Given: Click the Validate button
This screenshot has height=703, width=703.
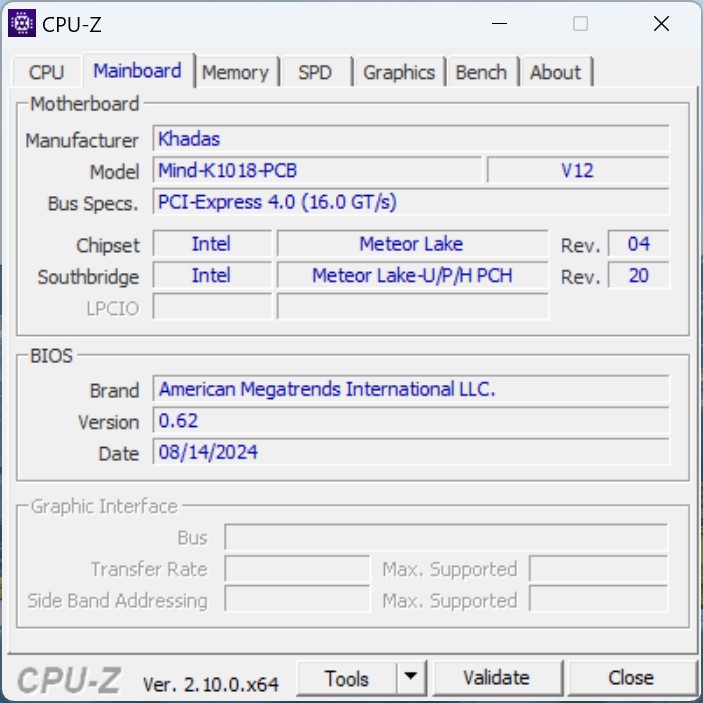Looking at the screenshot, I should coord(497,678).
